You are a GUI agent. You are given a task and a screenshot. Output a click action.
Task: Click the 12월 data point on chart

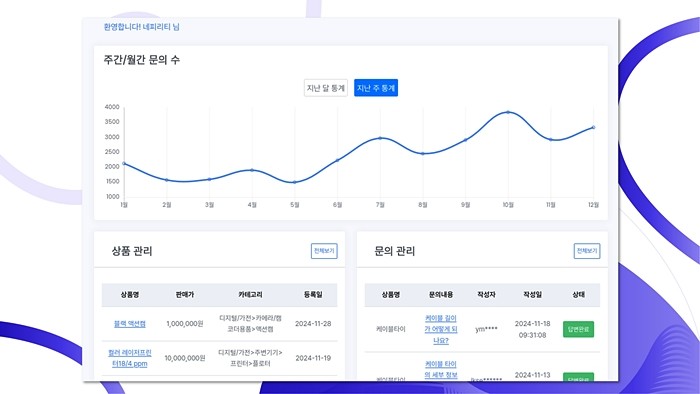pos(593,128)
